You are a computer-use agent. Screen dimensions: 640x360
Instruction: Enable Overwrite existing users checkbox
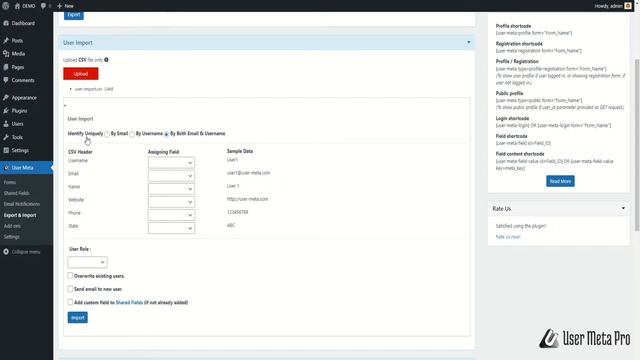[x=70, y=276]
